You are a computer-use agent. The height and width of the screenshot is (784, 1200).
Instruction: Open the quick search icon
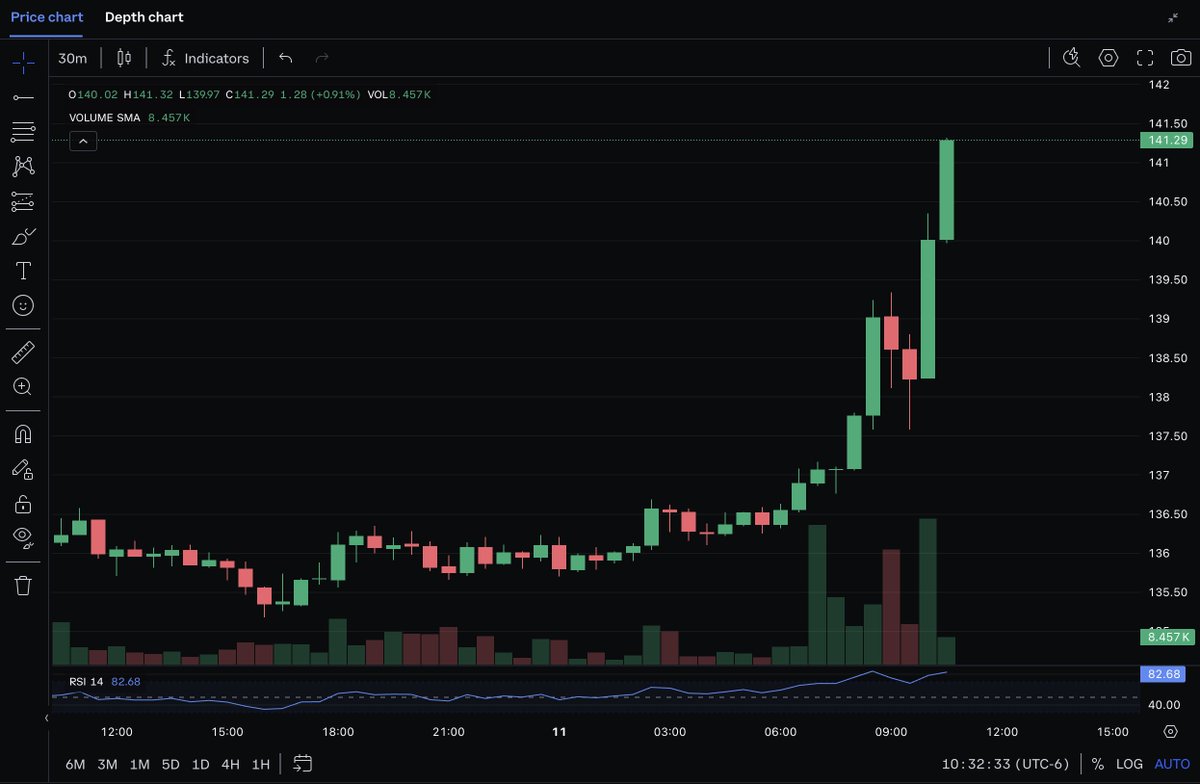point(1071,58)
